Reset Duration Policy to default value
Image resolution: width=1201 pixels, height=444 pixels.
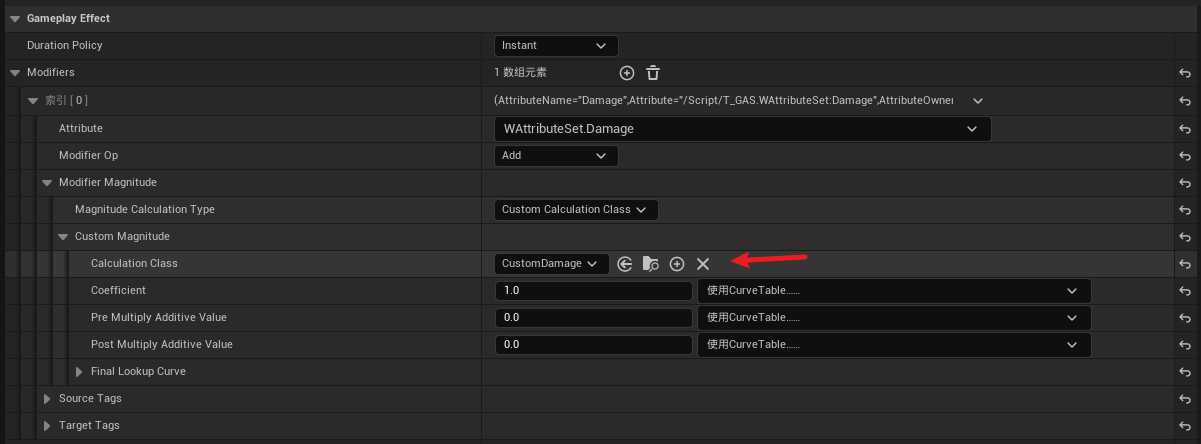(1185, 46)
